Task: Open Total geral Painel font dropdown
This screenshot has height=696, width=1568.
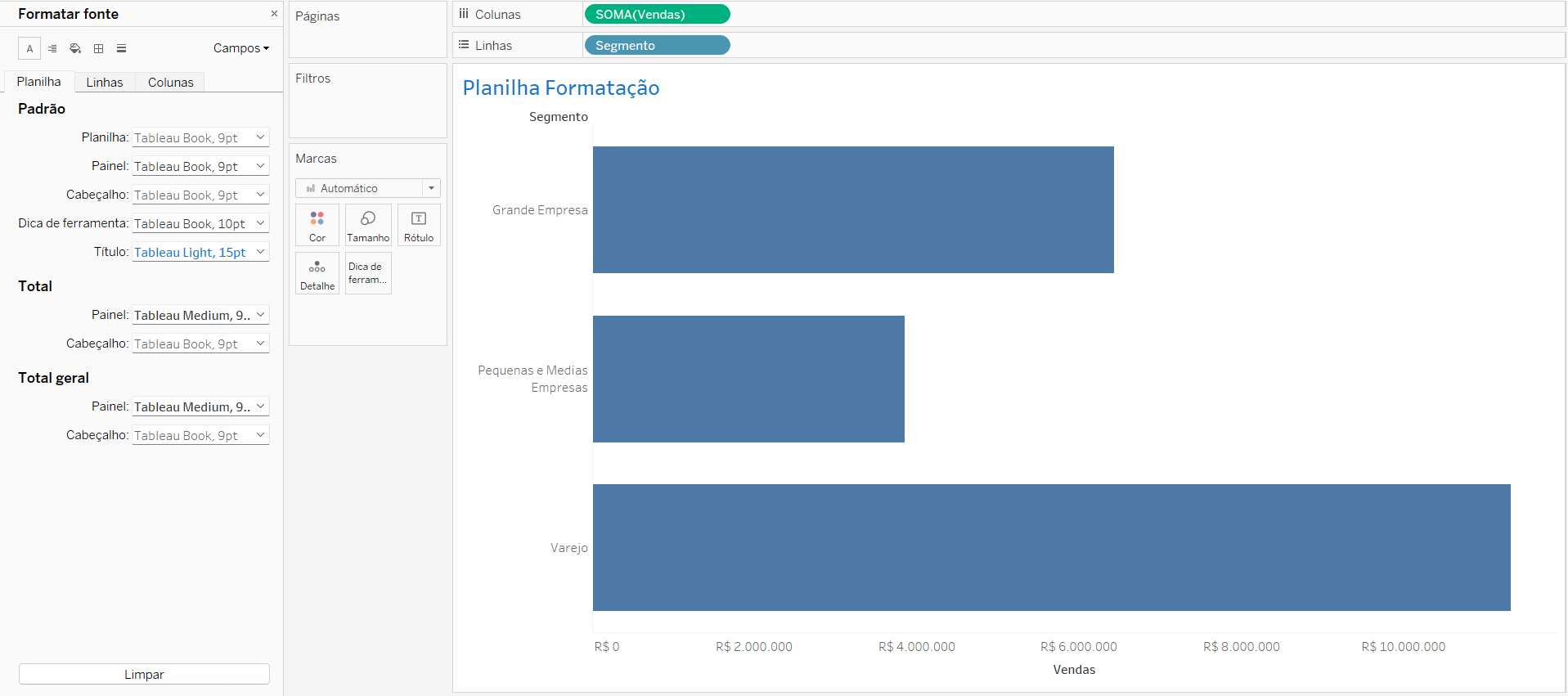Action: click(200, 406)
